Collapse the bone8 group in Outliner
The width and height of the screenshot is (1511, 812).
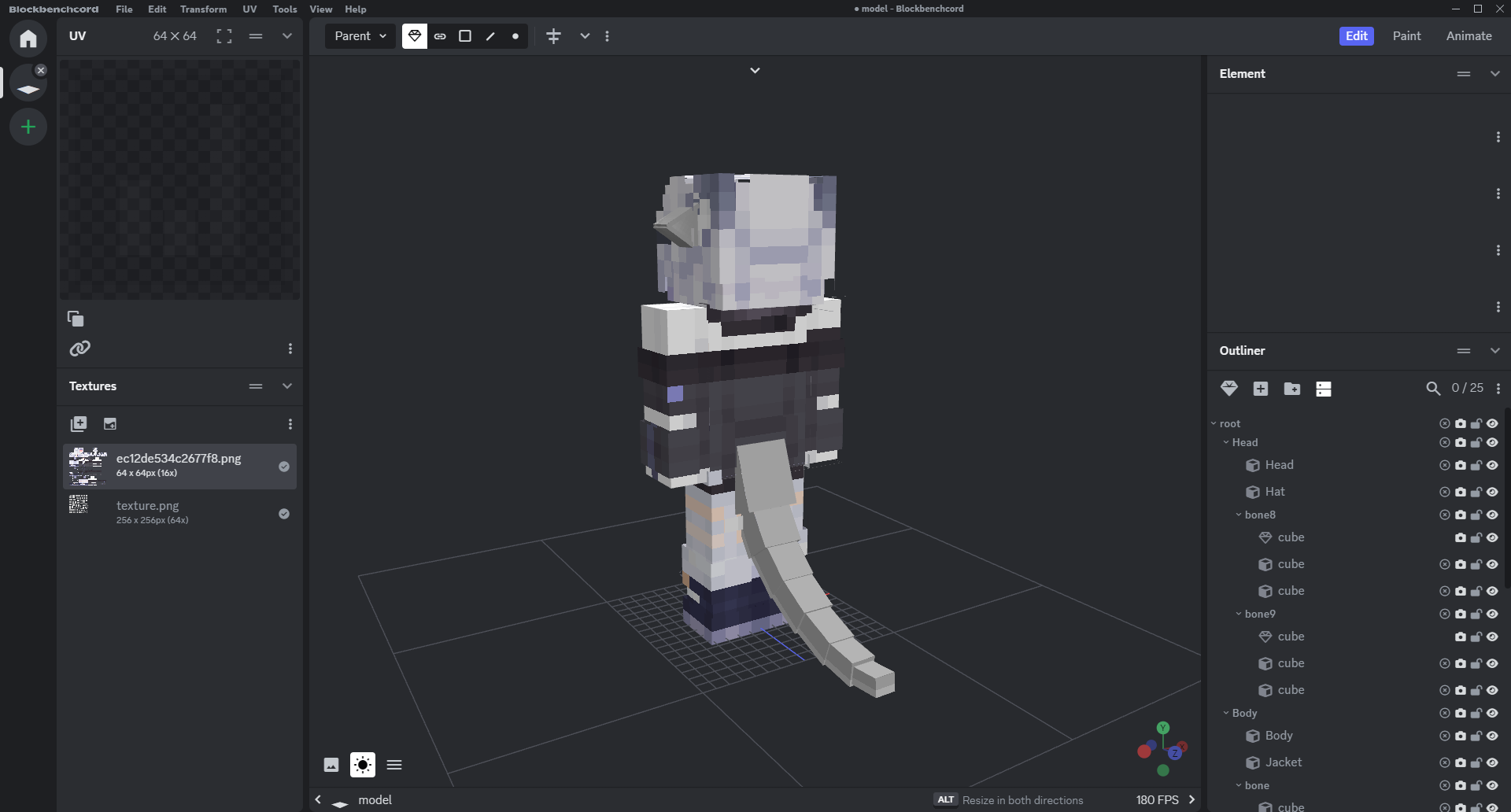[x=1239, y=515]
